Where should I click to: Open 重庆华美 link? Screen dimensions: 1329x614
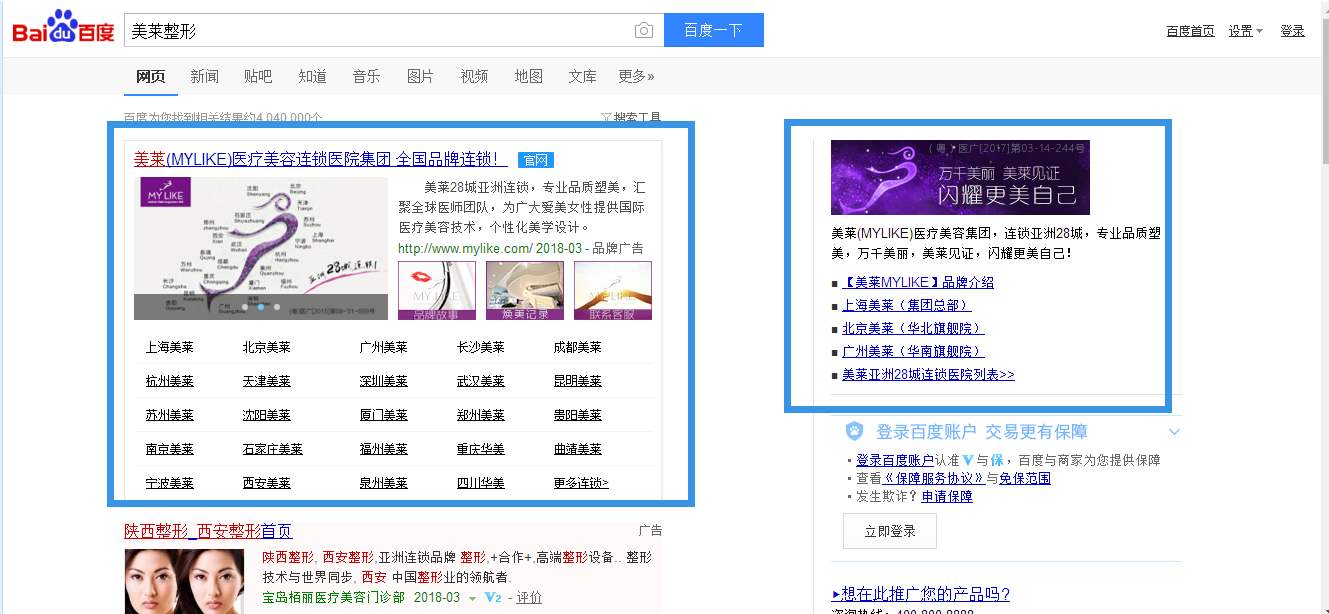pos(481,449)
